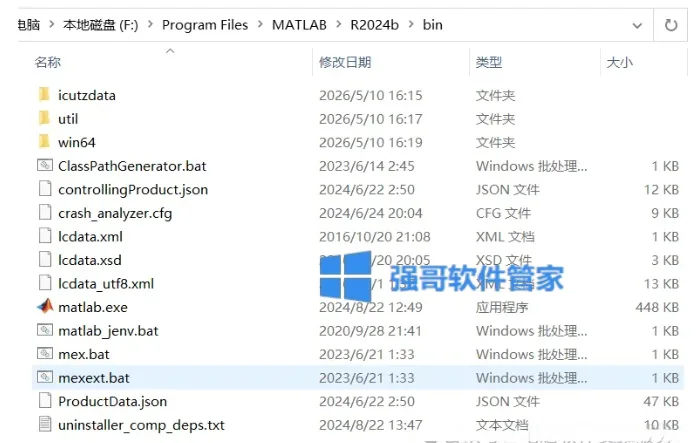Click the crash_analyzer.cfg file icon
This screenshot has width=700, height=443.
pyautogui.click(x=45, y=213)
